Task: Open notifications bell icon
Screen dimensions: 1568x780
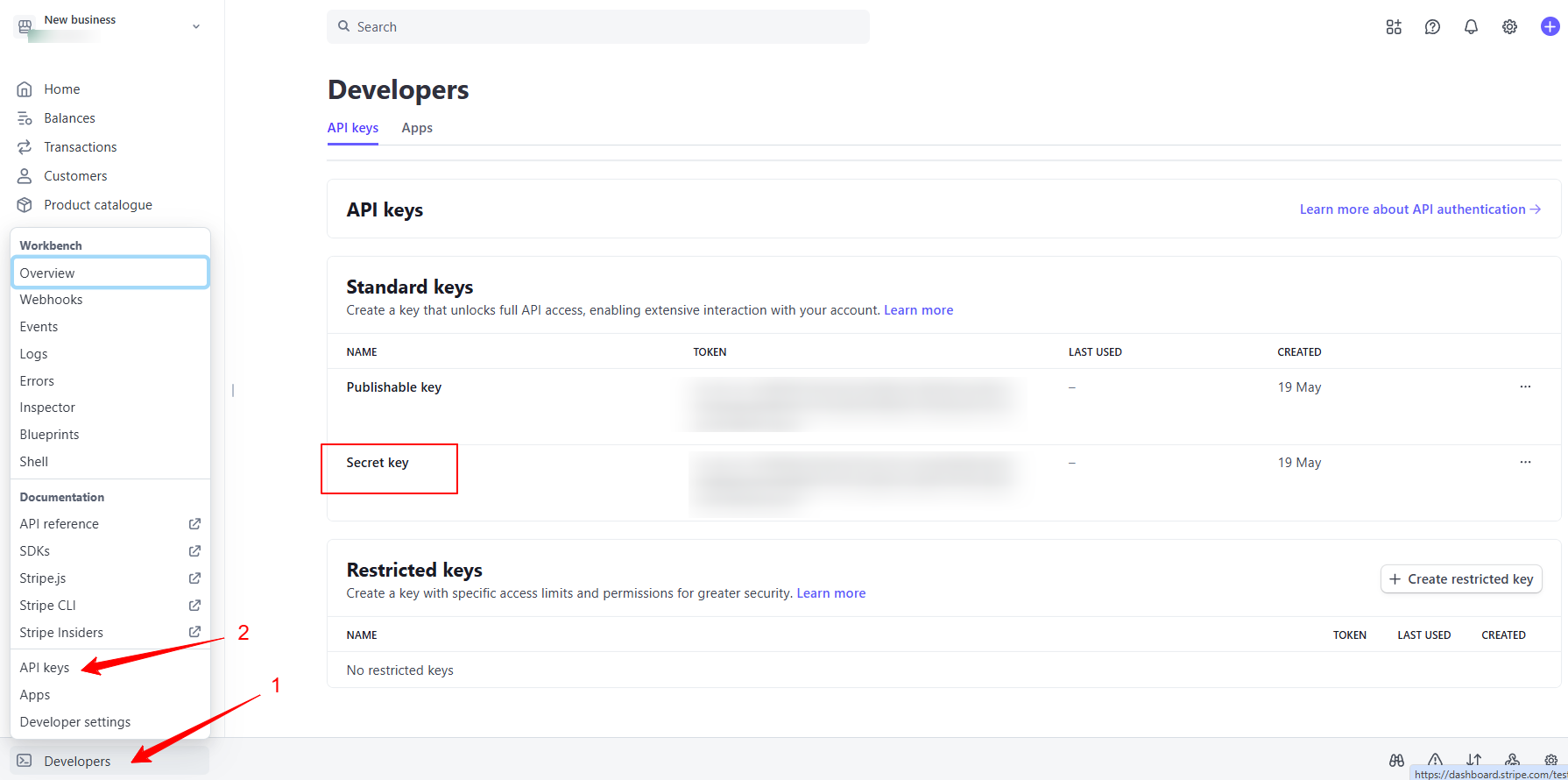Action: 1471,27
